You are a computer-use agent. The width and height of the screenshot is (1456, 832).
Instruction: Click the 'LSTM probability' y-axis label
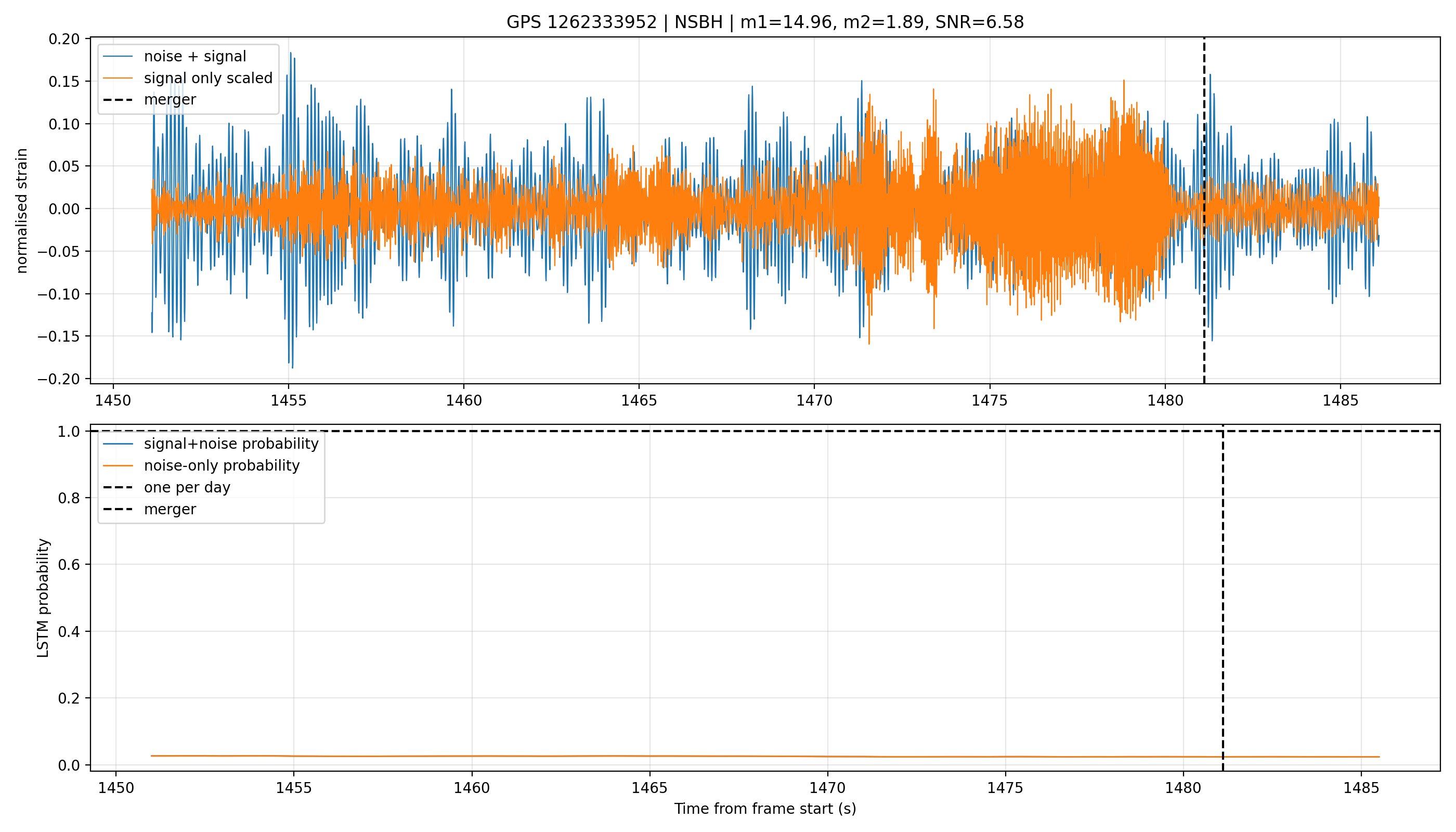(x=43, y=597)
